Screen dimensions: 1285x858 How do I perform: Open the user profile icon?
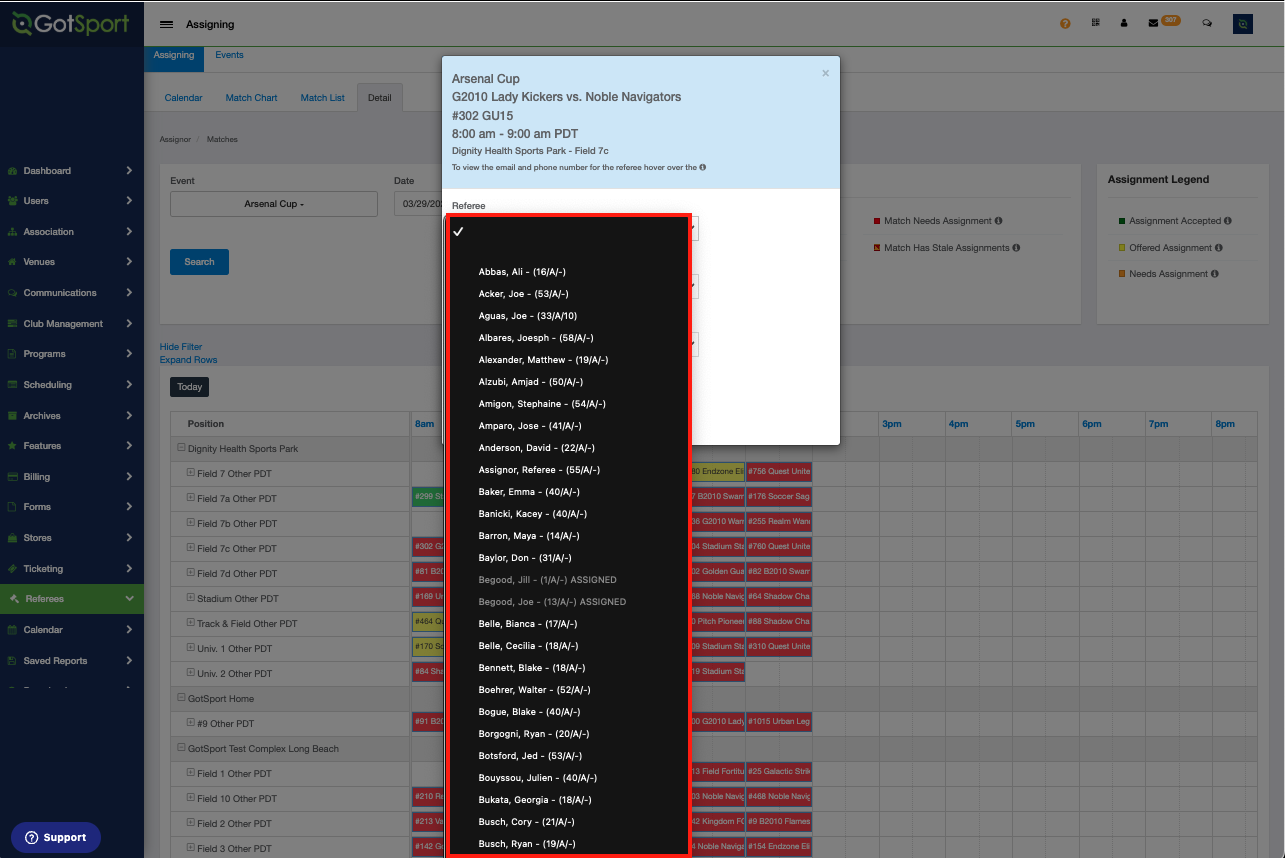1124,23
